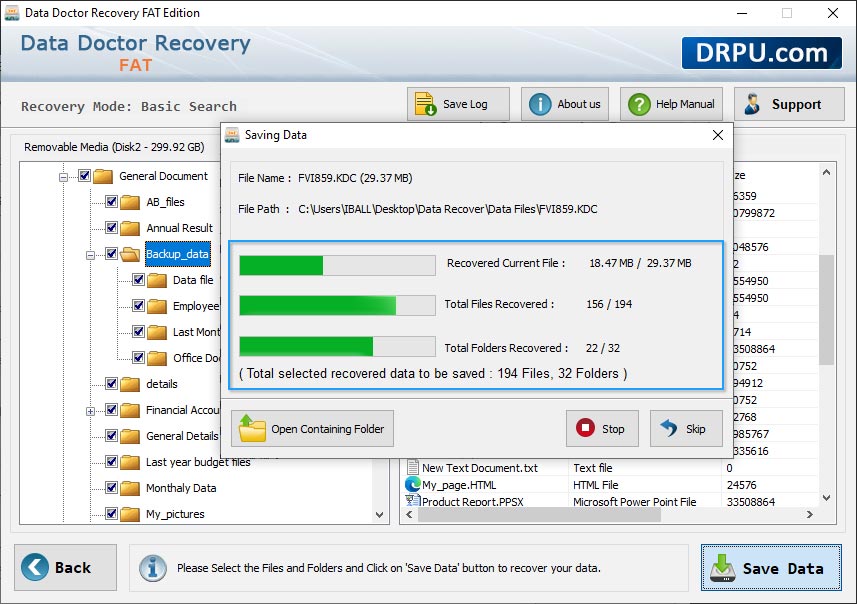Click the file list scroll up arrow
Image resolution: width=857 pixels, height=604 pixels.
click(826, 172)
